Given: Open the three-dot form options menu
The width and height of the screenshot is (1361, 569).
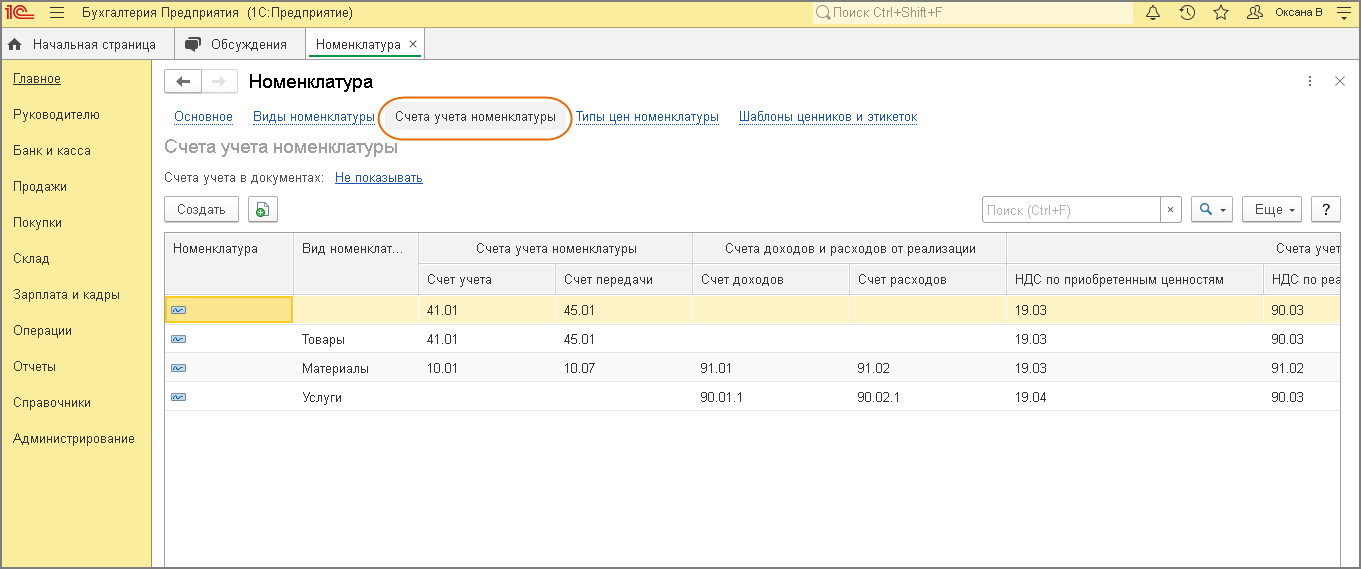Looking at the screenshot, I should (1310, 82).
